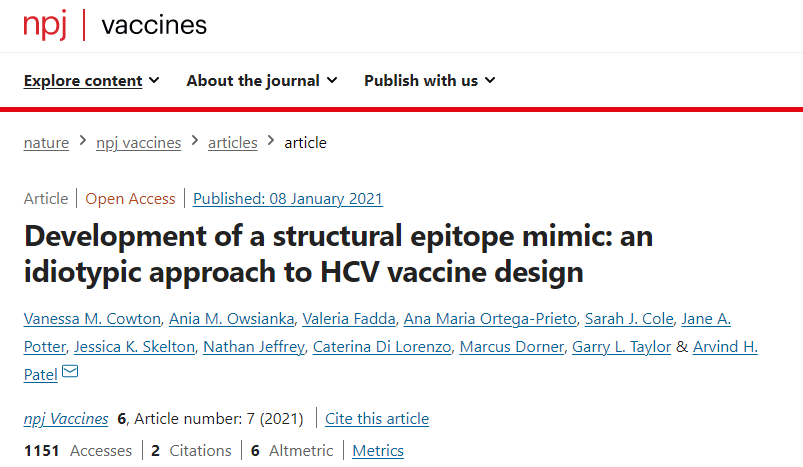Click the npj vaccines journal logo
The height and width of the screenshot is (467, 803).
pos(115,26)
